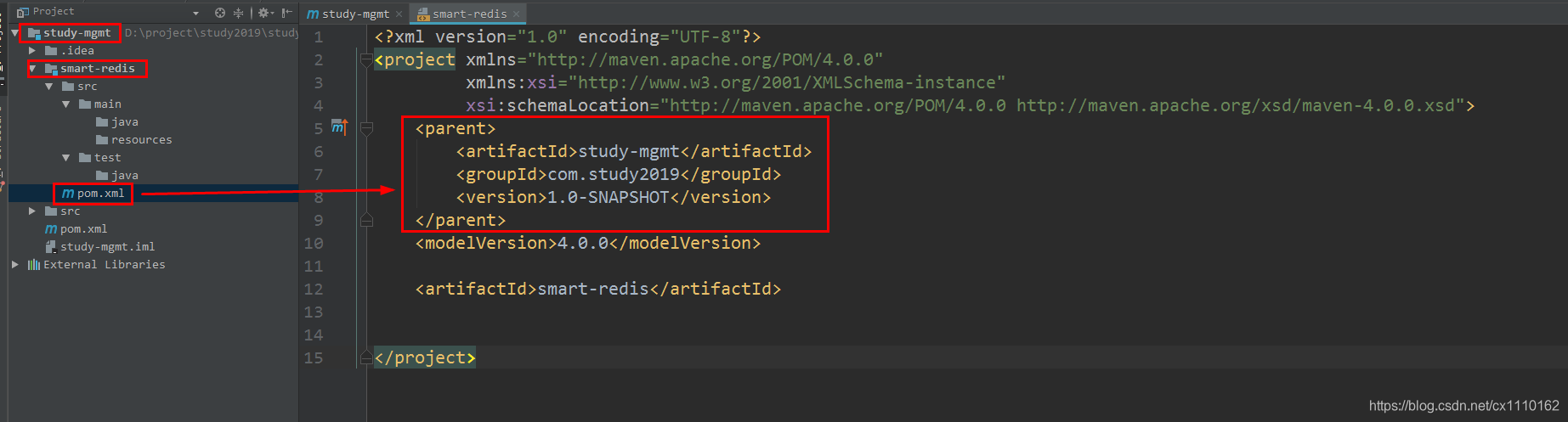This screenshot has height=422, width=1568.
Task: Click the xml icon on smart-redis tab
Action: (423, 14)
